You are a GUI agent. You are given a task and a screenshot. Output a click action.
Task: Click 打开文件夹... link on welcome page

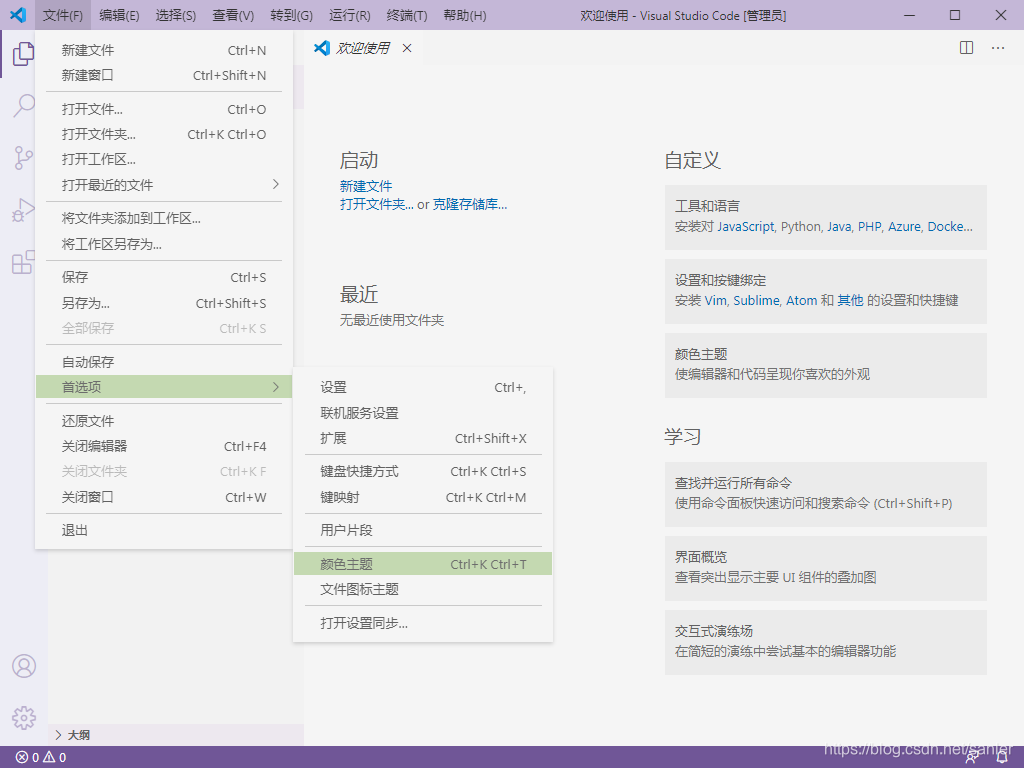coord(376,204)
